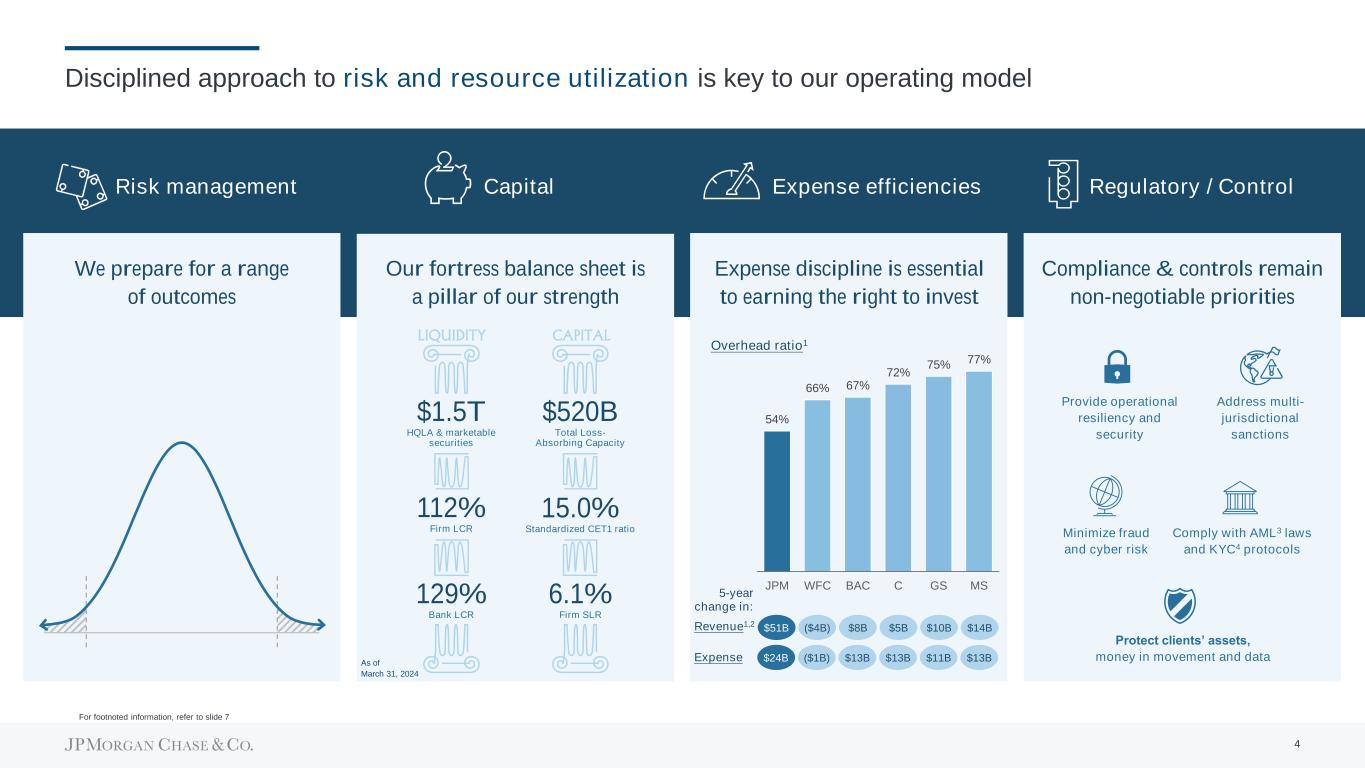Click the shield protect clients' assets icon
Image resolution: width=1365 pixels, height=768 pixels.
point(1181,605)
